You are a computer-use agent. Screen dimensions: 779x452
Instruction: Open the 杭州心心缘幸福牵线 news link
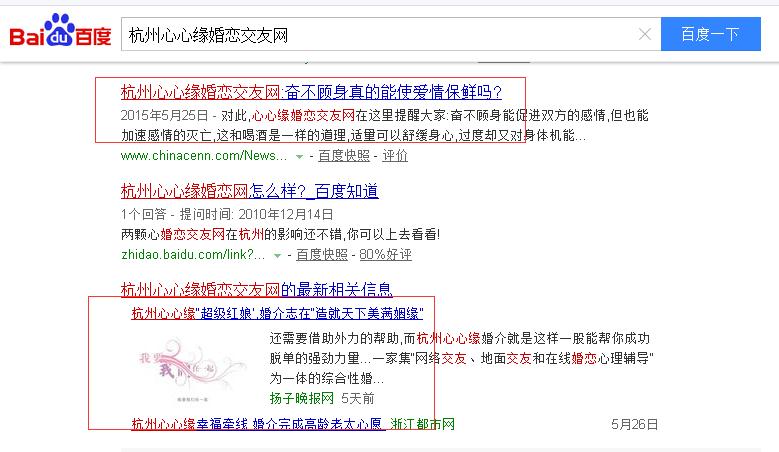pos(256,424)
